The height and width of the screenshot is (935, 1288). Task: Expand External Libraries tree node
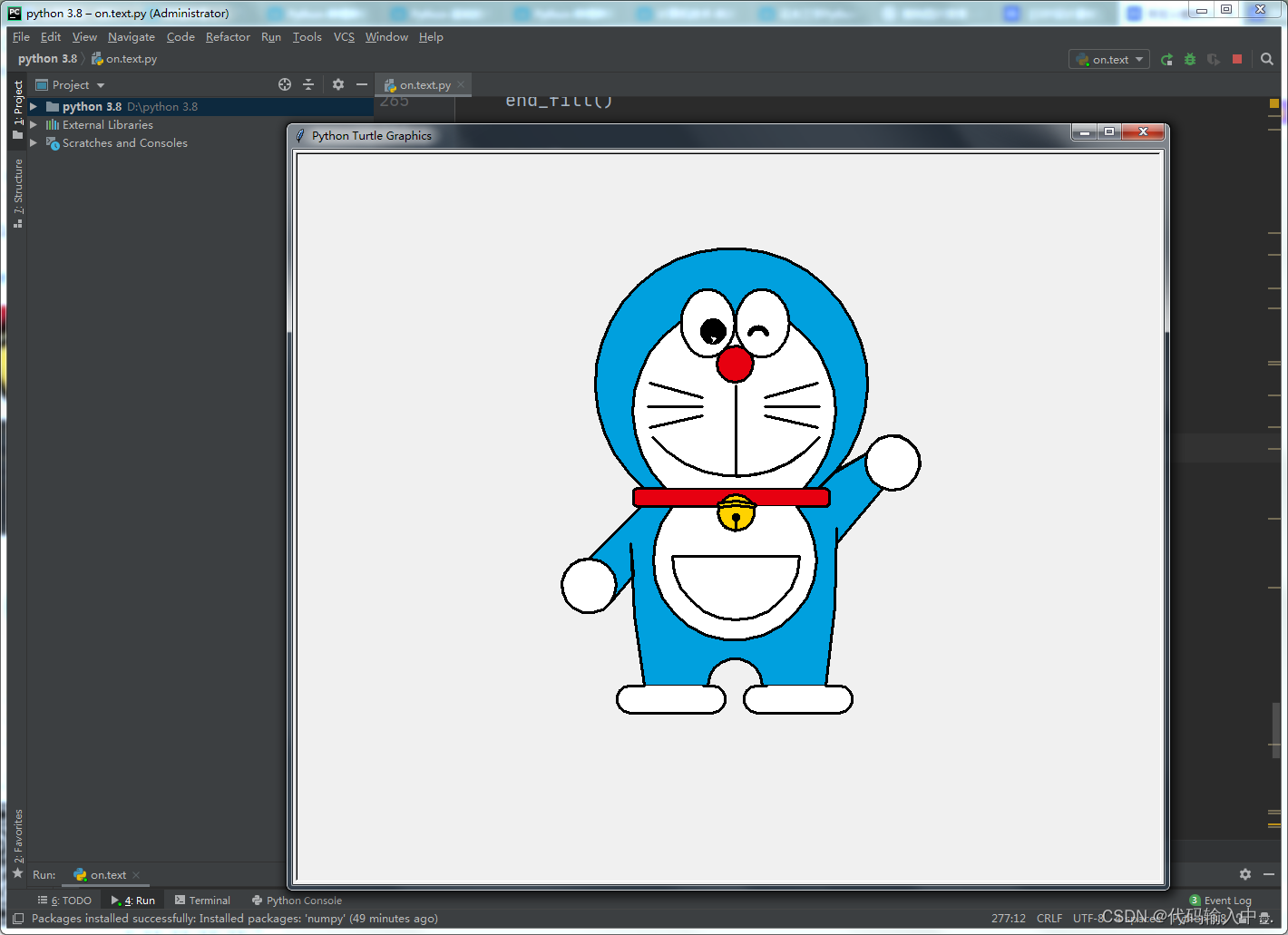tap(34, 125)
